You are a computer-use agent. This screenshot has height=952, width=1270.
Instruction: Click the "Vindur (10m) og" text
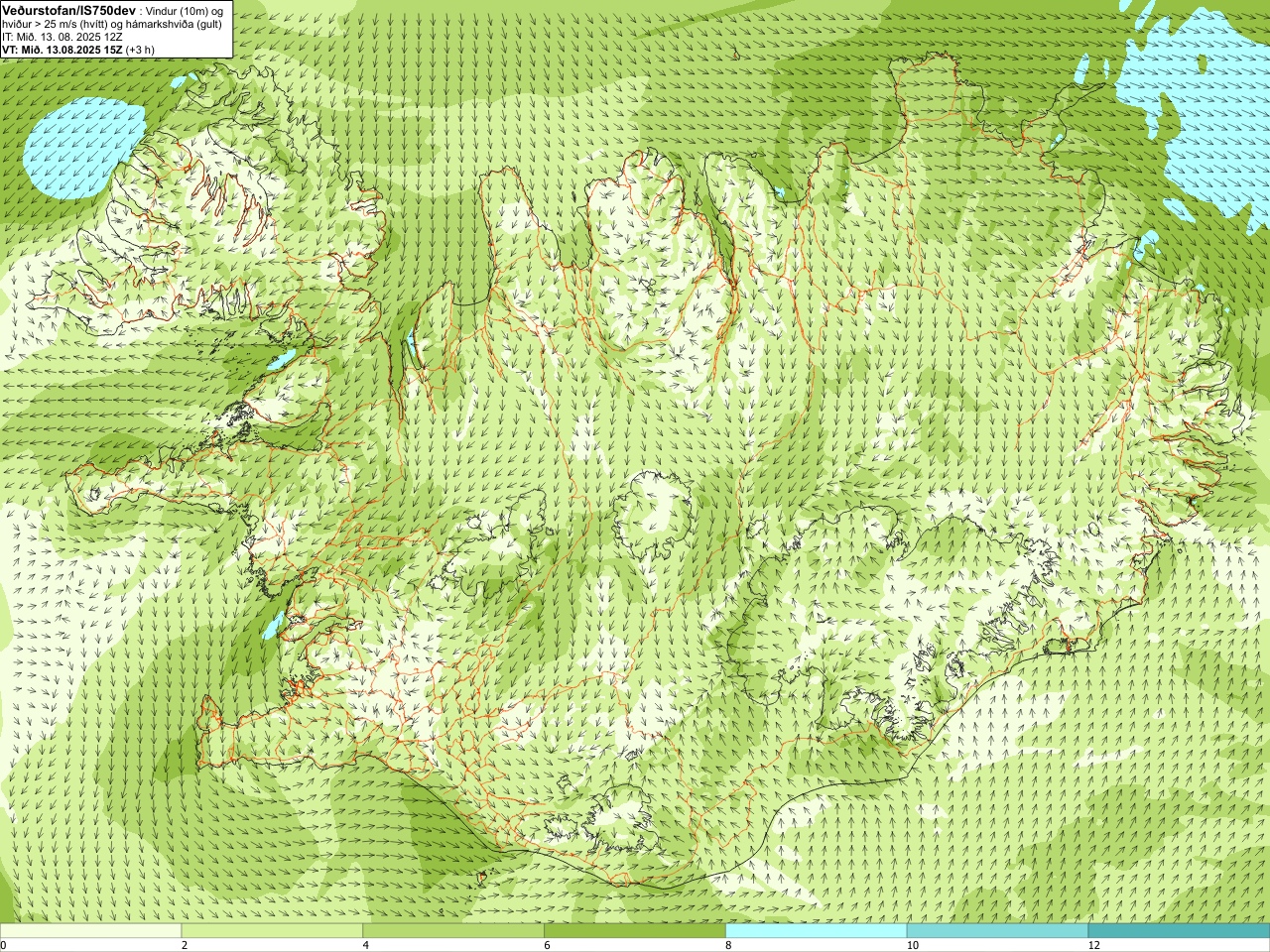[x=185, y=11]
